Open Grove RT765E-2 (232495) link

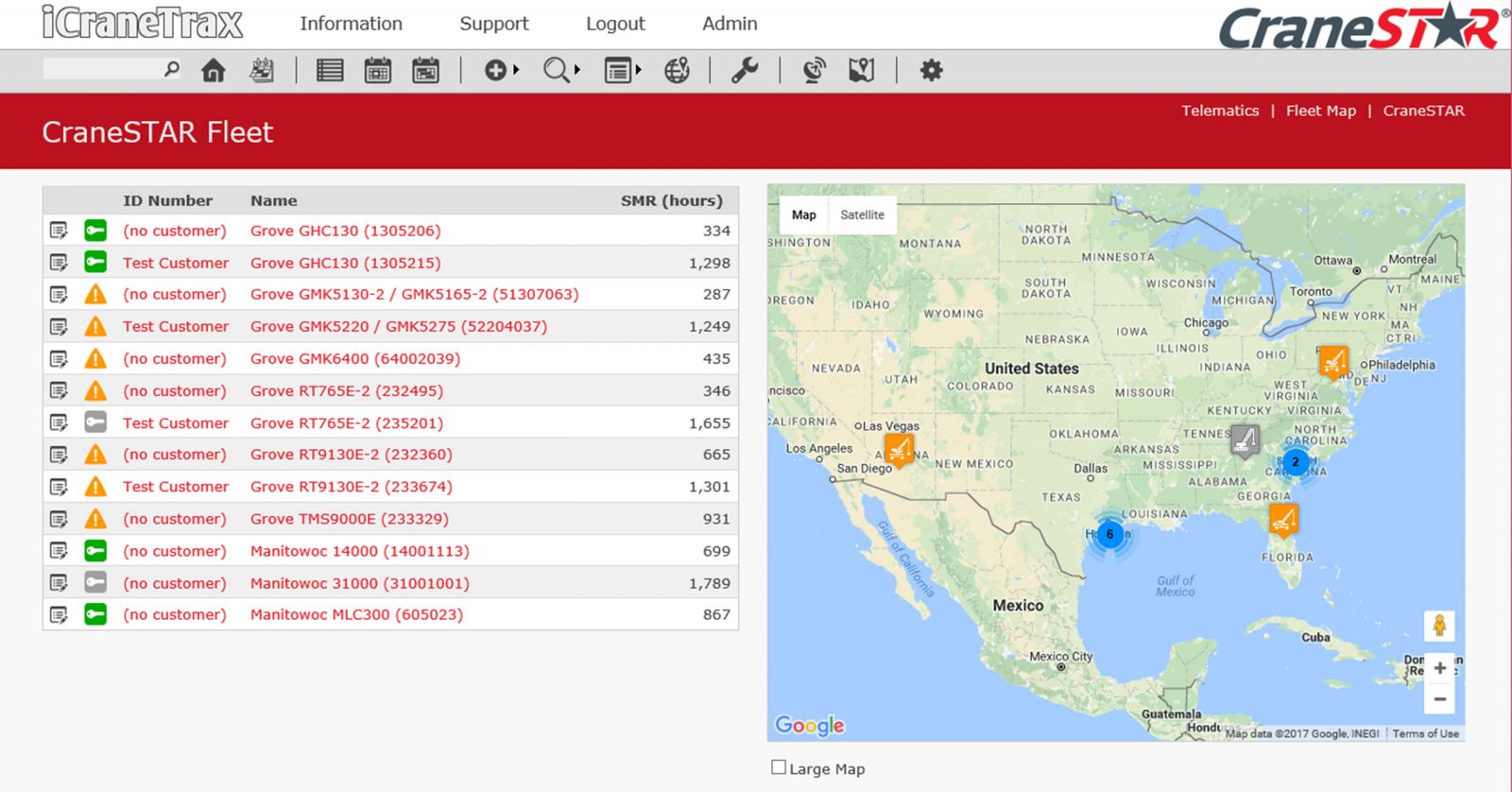click(347, 390)
